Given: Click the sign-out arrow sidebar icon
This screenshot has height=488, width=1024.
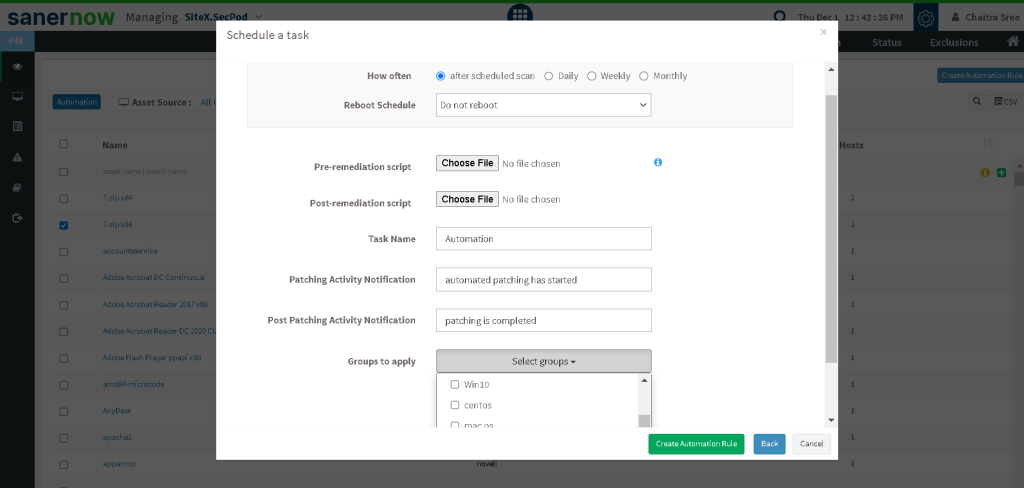Looking at the screenshot, I should (18, 218).
